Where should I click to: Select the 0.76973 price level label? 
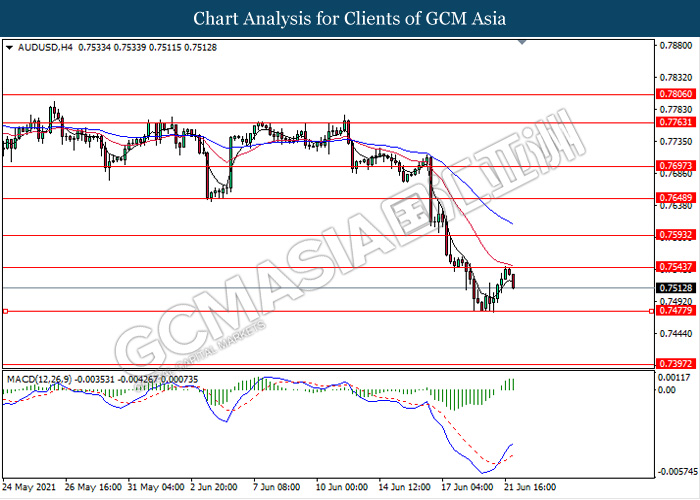coord(676,166)
